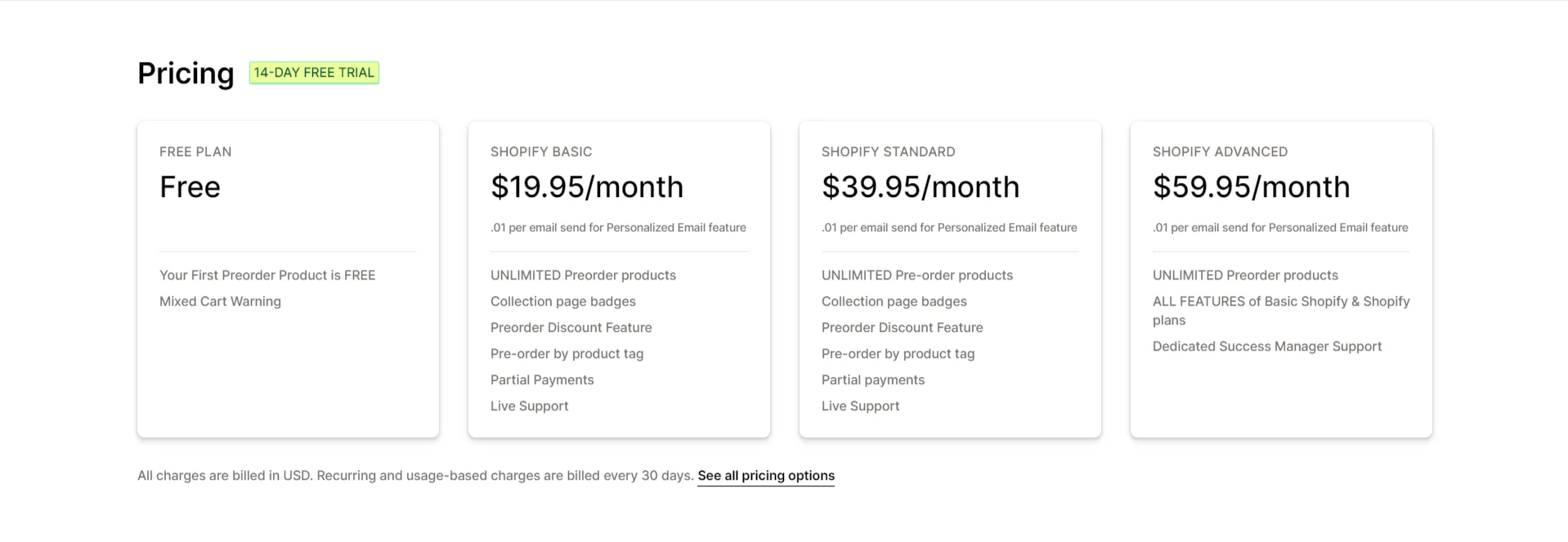Click Partial Payments in Shopify Basic card
The height and width of the screenshot is (542, 1568).
tap(542, 380)
